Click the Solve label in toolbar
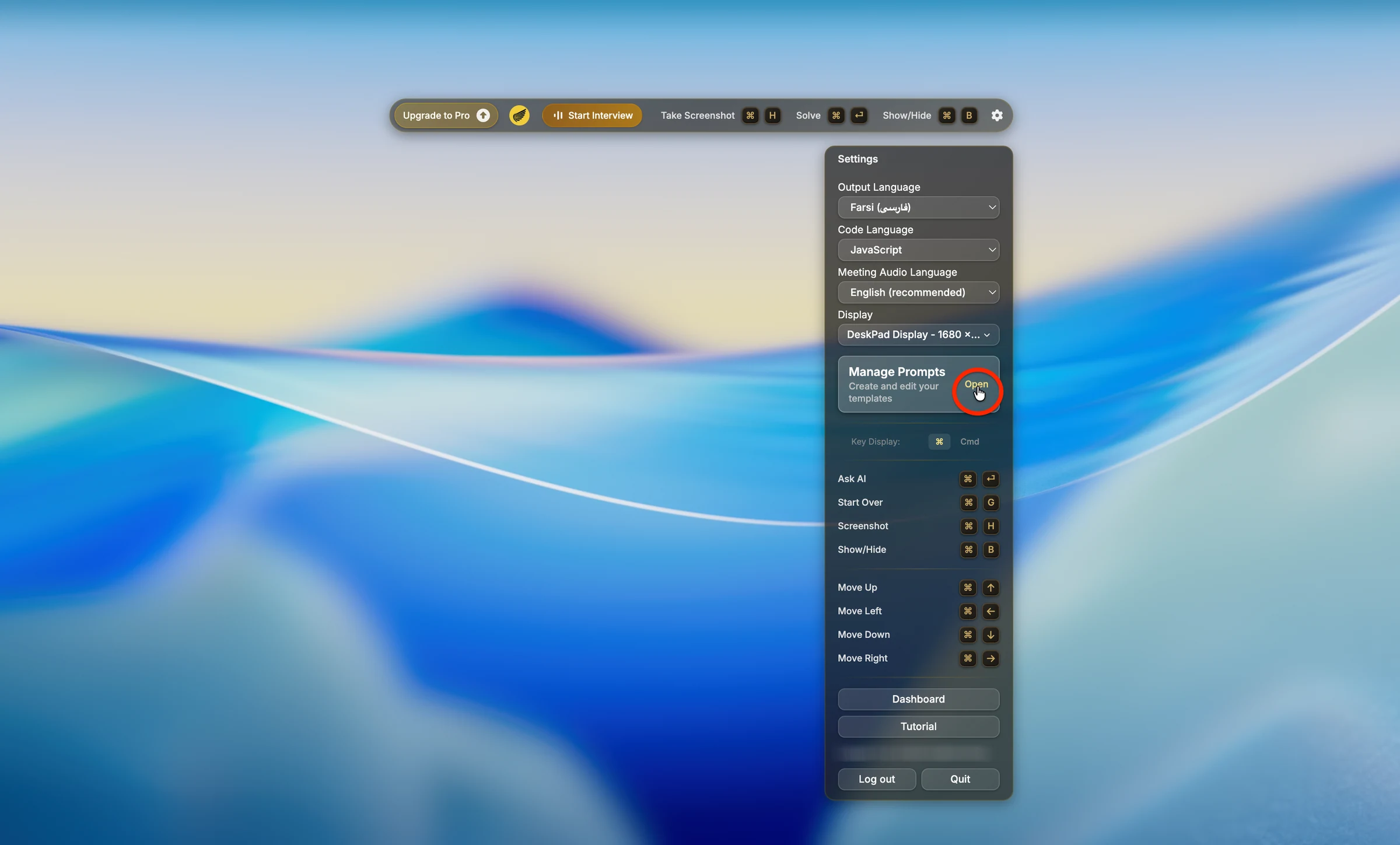This screenshot has height=845, width=1400. (x=808, y=116)
